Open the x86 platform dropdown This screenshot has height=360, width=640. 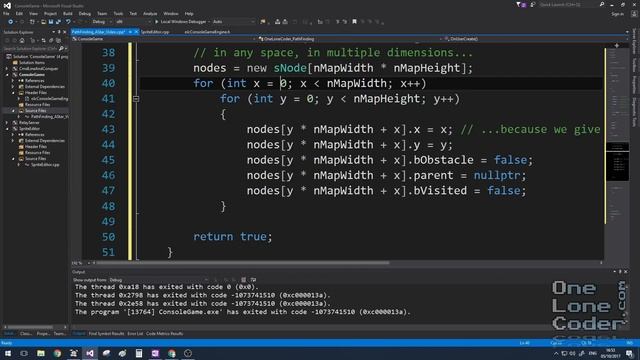click(x=133, y=22)
